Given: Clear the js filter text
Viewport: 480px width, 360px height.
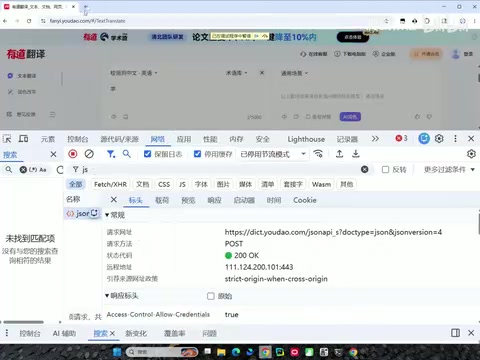Looking at the screenshot, I should 365,169.
